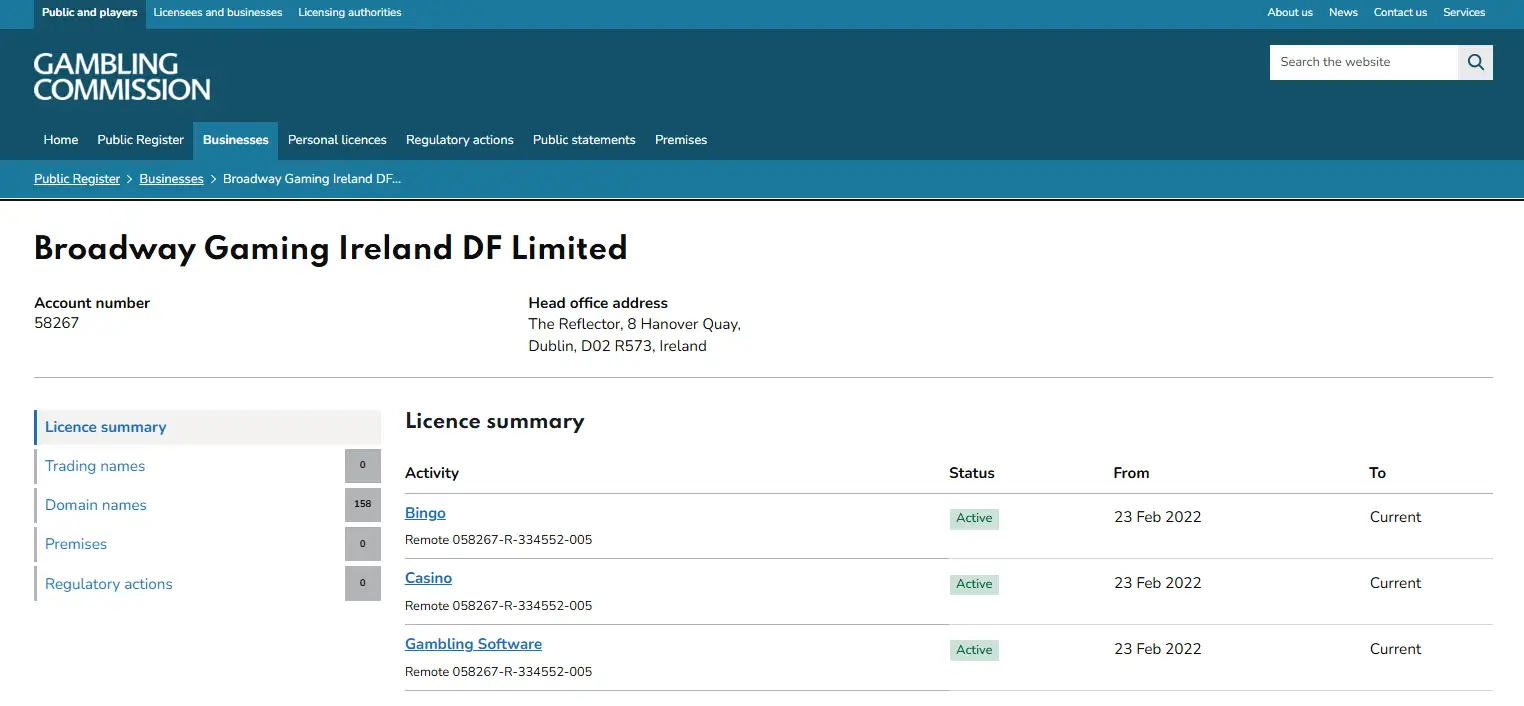The height and width of the screenshot is (706, 1524).
Task: Follow the Public Register breadcrumb link
Action: click(x=77, y=179)
